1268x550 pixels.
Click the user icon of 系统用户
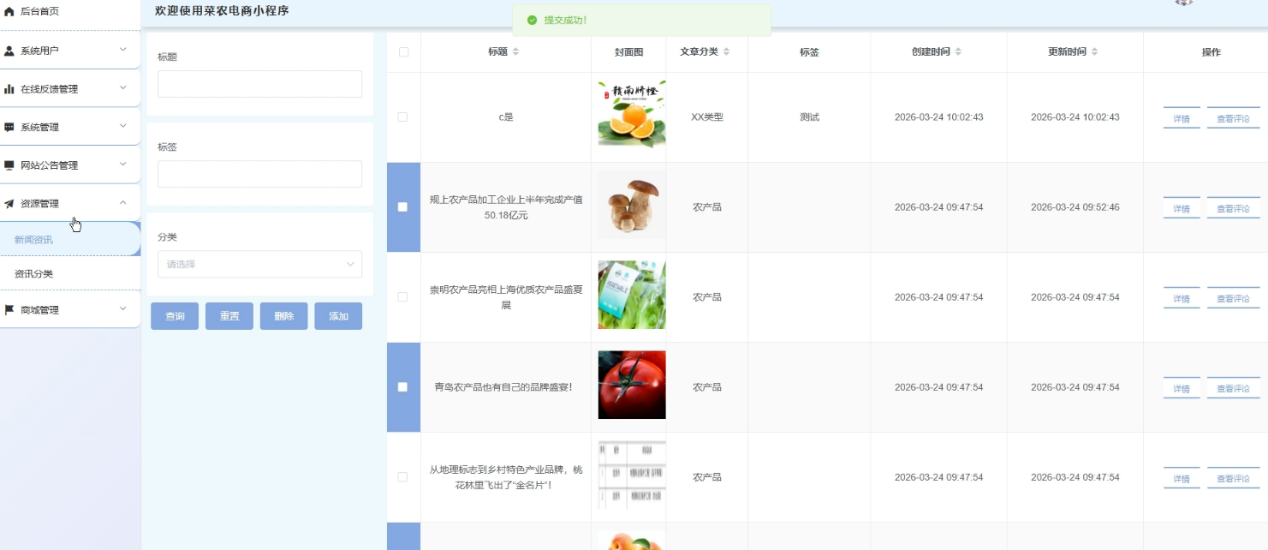pos(9,50)
